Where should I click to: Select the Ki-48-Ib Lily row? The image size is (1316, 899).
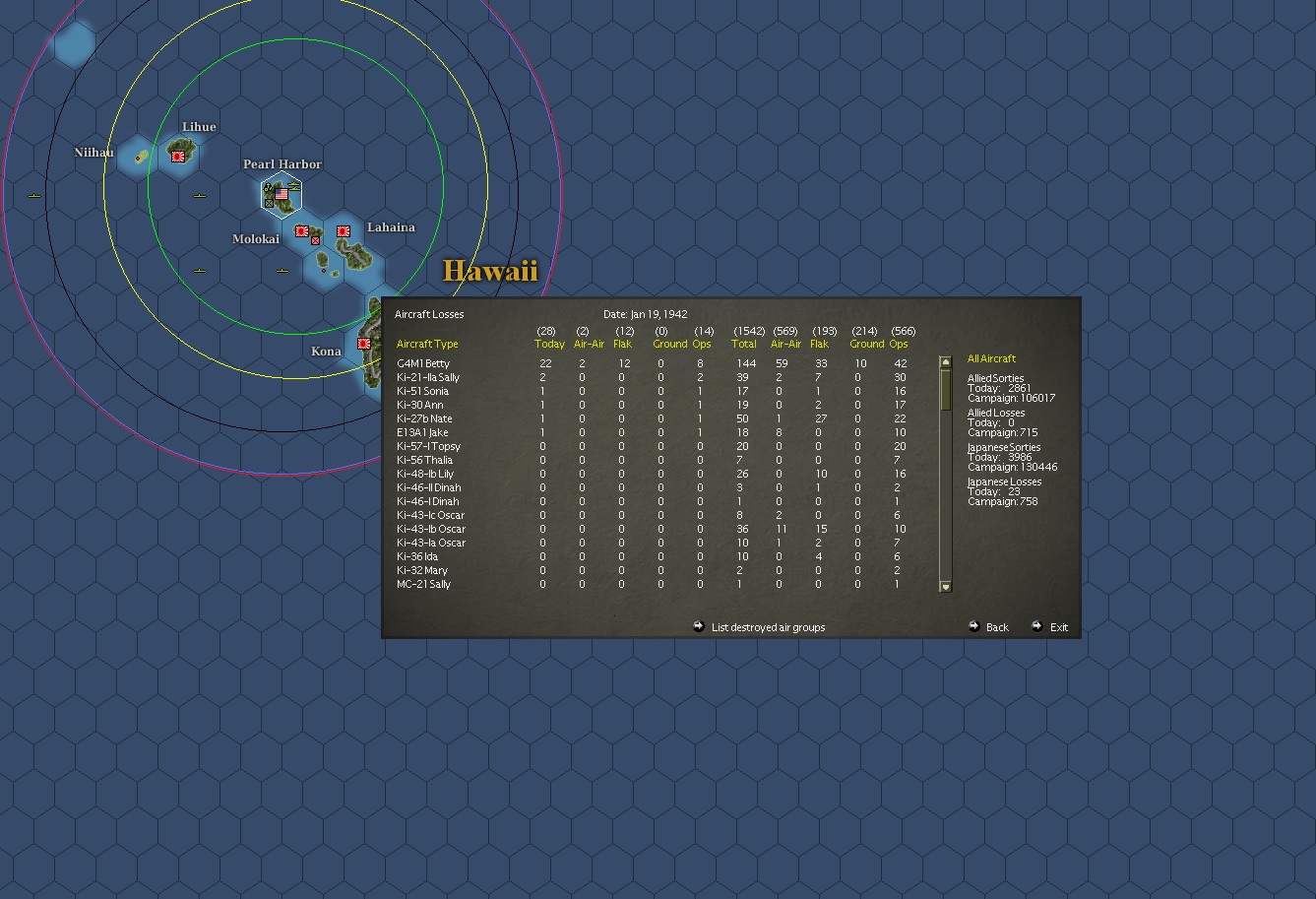pos(652,474)
